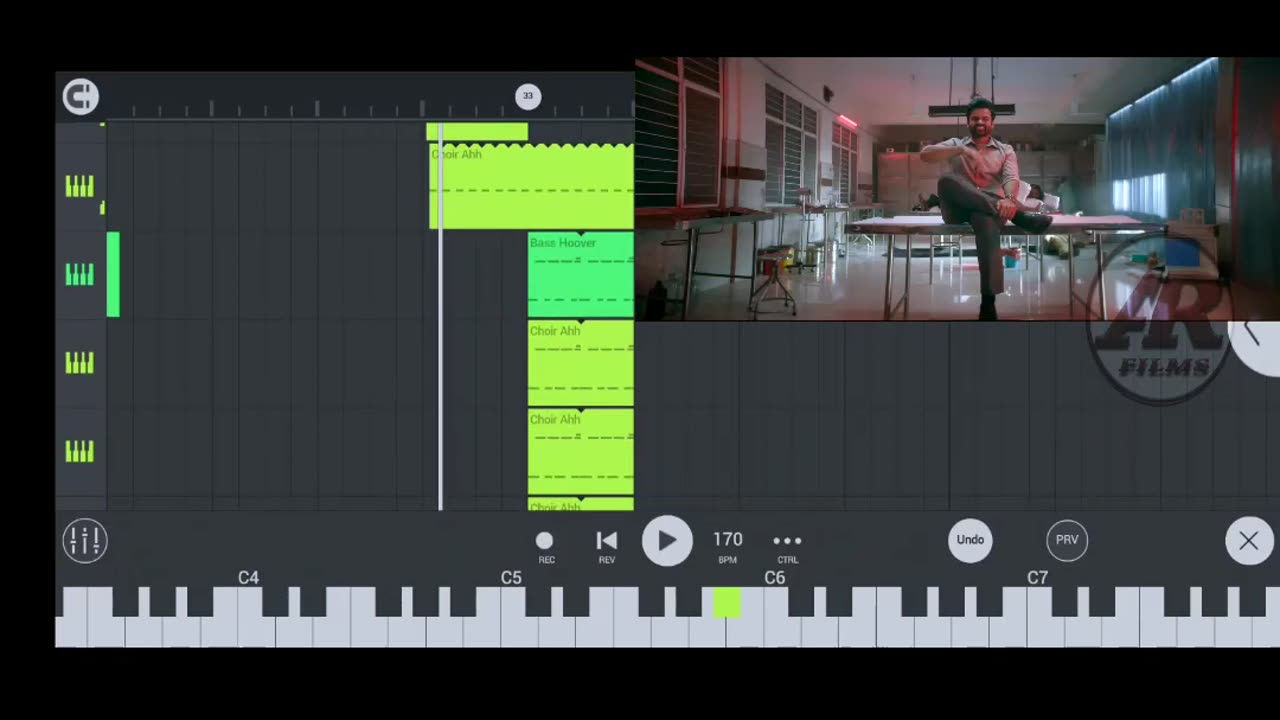
Task: Open the 170 BPM tempo setting
Action: click(728, 546)
